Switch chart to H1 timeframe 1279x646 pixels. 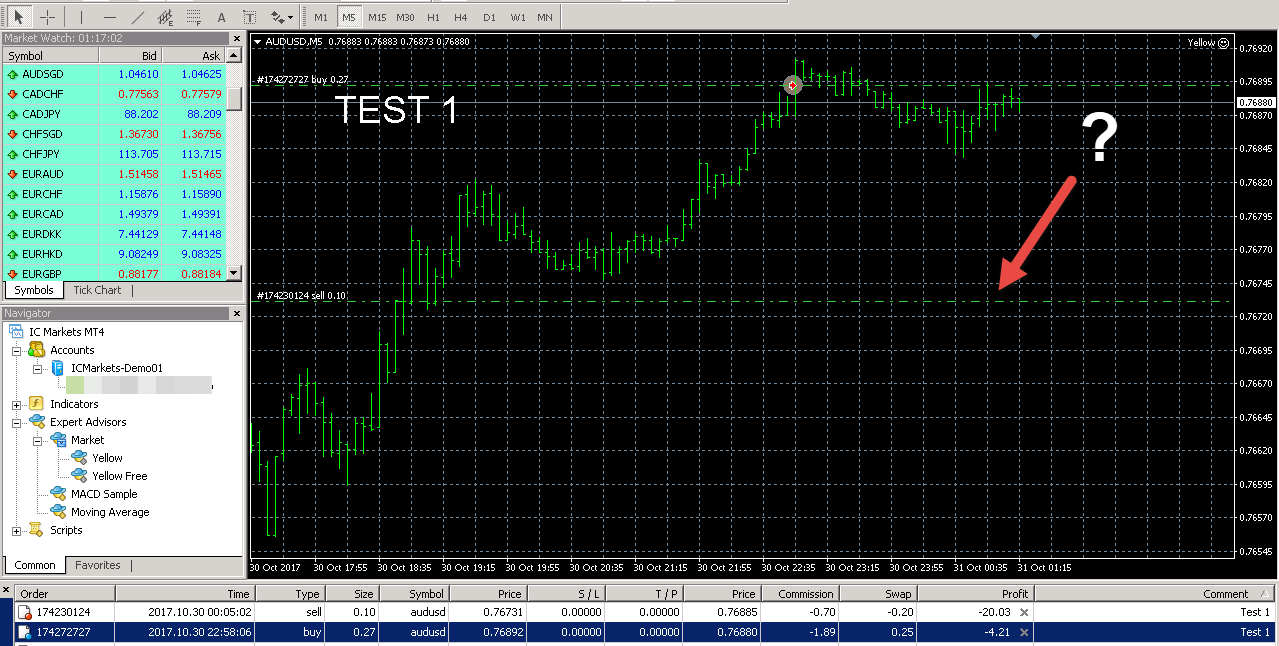(433, 17)
